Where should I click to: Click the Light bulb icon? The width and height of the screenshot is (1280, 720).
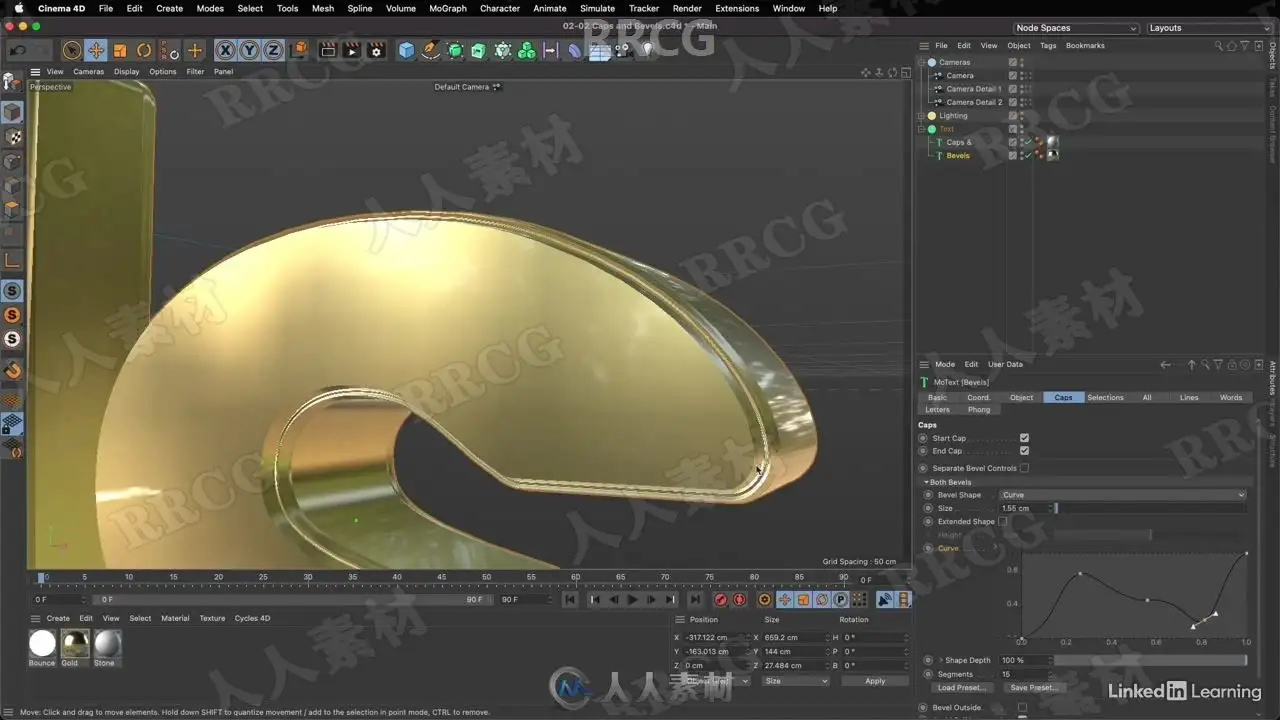pyautogui.click(x=647, y=49)
